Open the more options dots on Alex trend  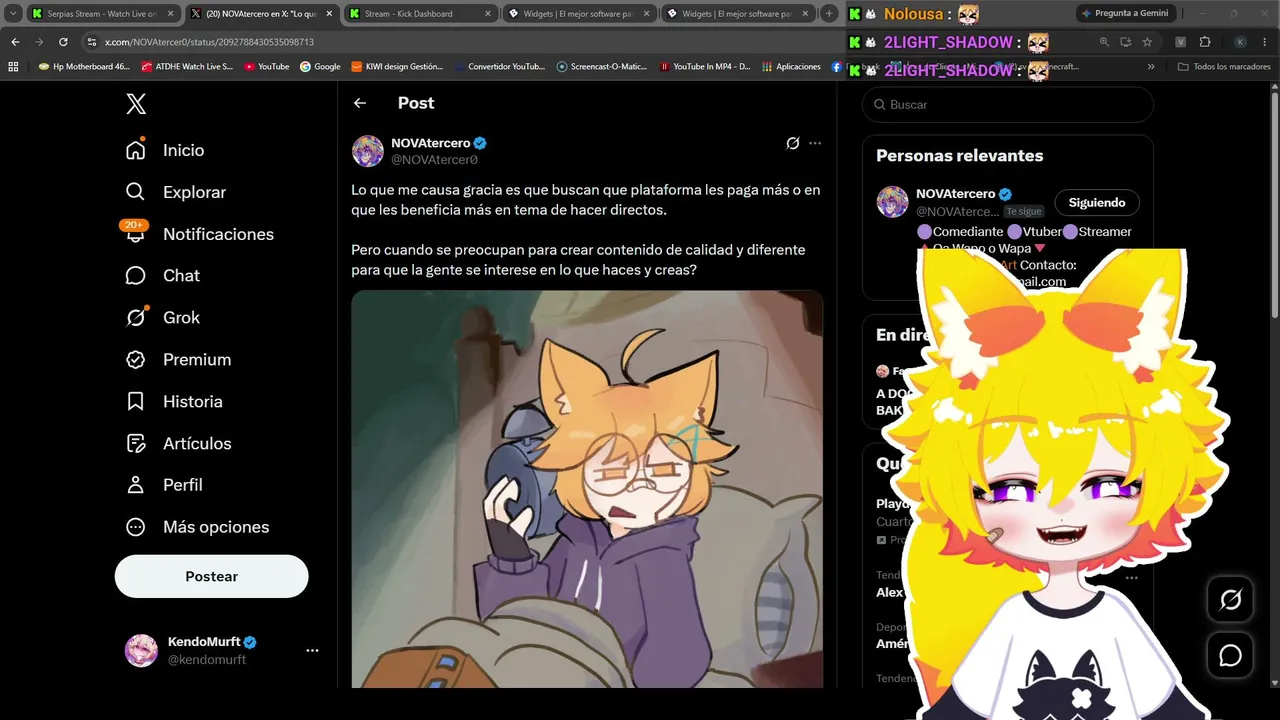[1131, 577]
